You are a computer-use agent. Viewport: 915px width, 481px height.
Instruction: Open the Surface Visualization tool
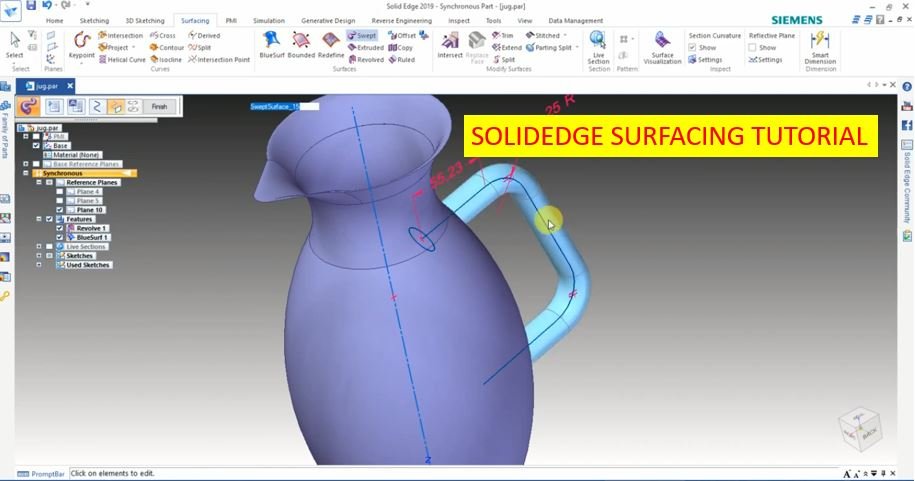[x=662, y=46]
